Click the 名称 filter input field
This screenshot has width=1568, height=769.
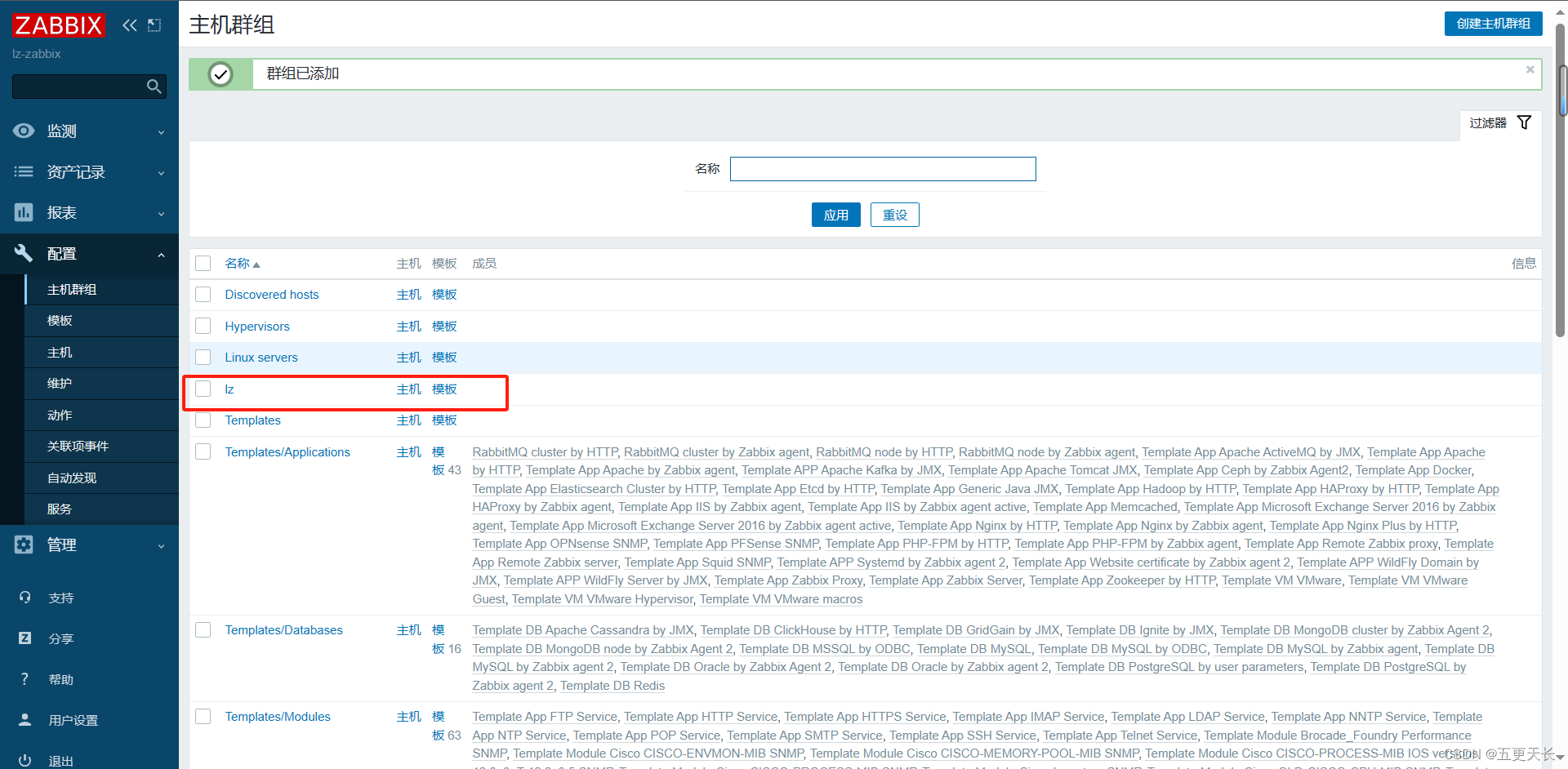click(x=883, y=169)
